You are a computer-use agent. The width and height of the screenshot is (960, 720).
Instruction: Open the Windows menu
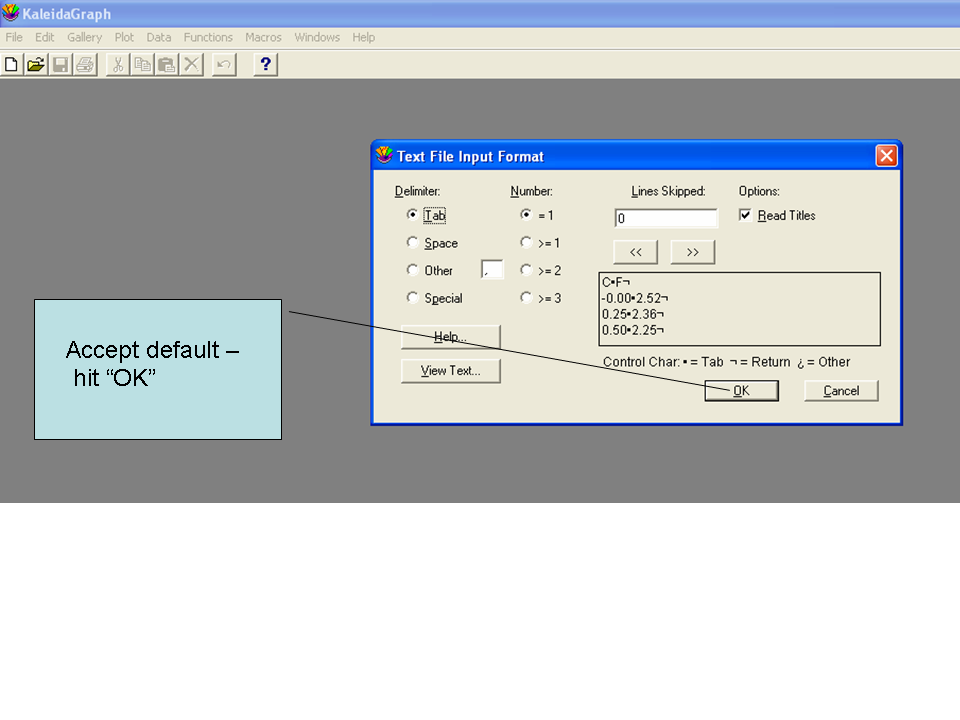(317, 37)
